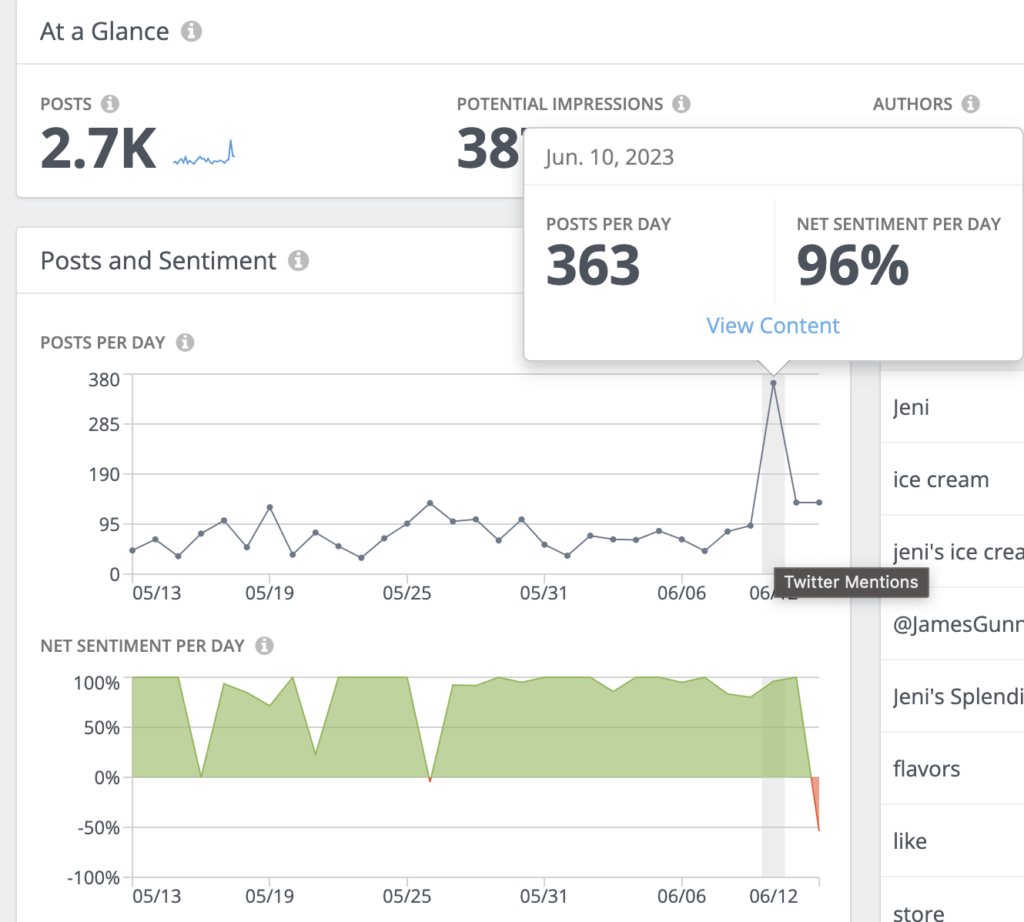The height and width of the screenshot is (922, 1024).
Task: Click the Twitter Mentions tooltip label
Action: pyautogui.click(x=851, y=582)
